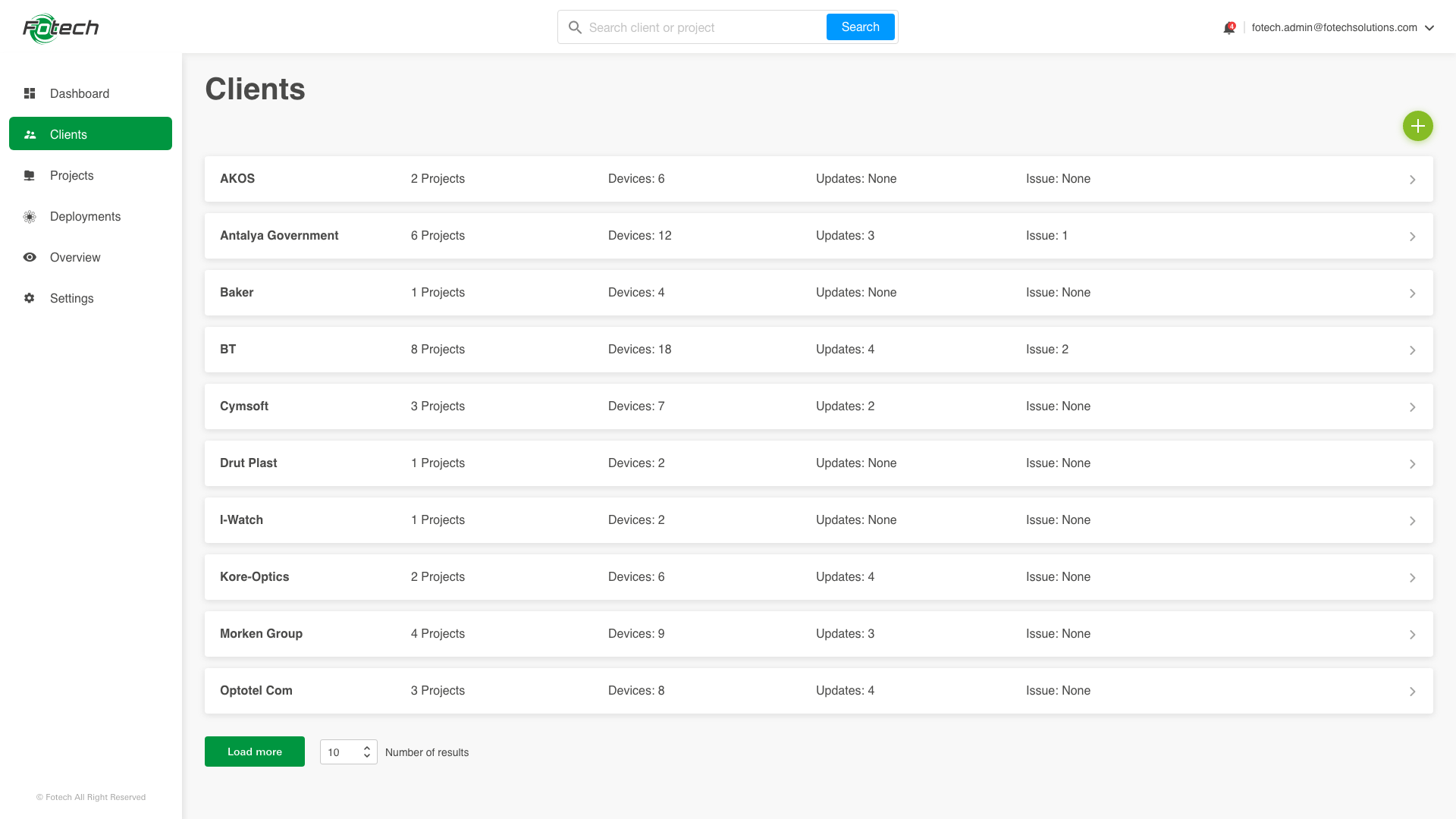
Task: Click the Fotech logo
Action: pyautogui.click(x=61, y=28)
